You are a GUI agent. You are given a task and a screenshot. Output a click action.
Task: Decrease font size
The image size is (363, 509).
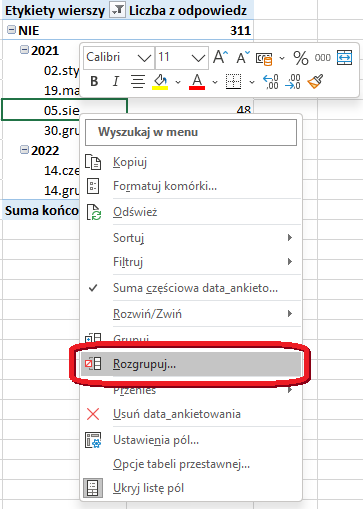click(x=243, y=57)
